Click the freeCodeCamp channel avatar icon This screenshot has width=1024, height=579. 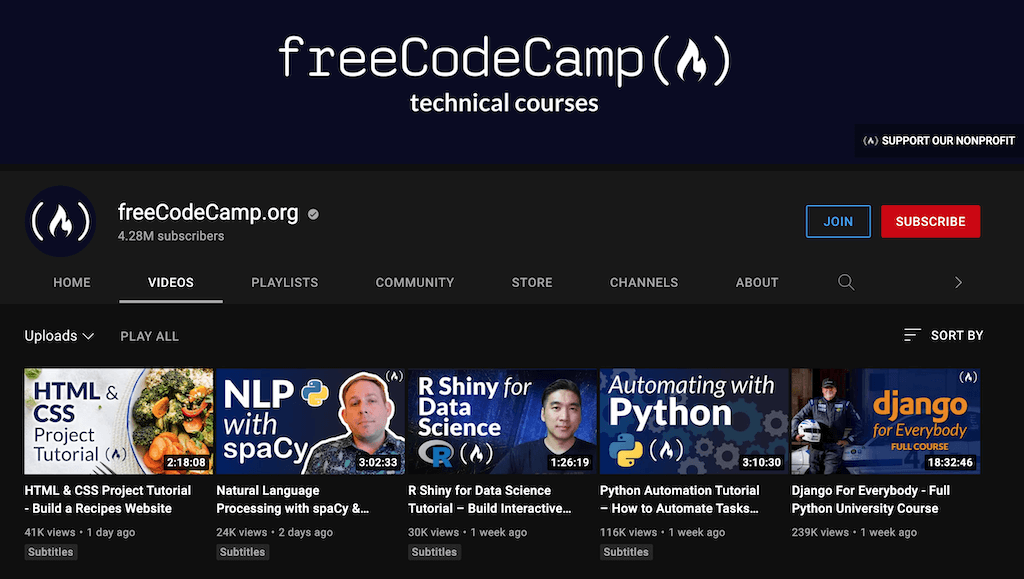pyautogui.click(x=61, y=221)
